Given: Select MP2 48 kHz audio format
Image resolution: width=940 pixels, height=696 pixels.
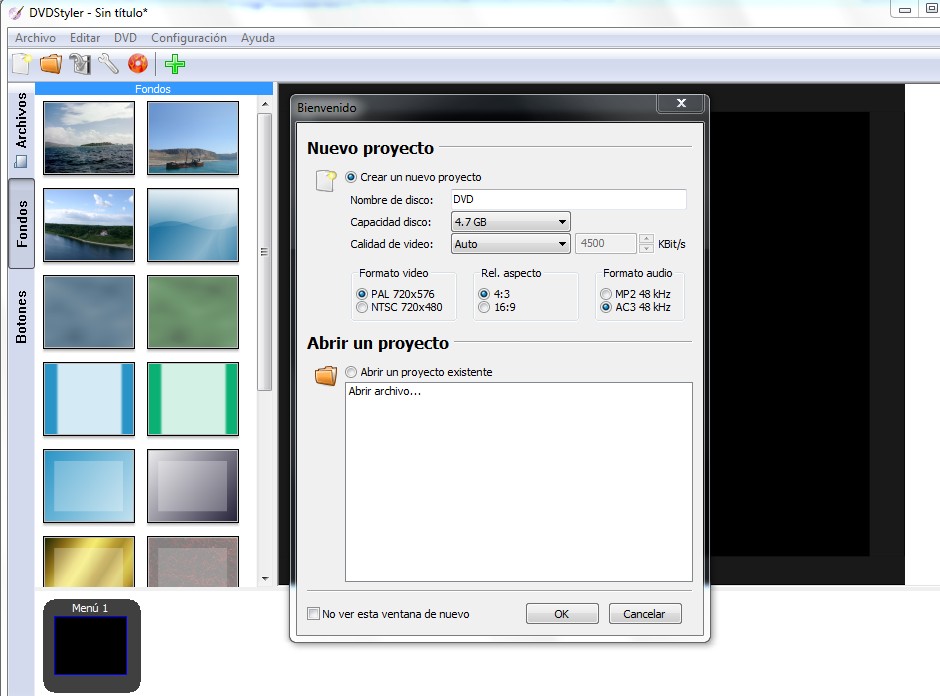Looking at the screenshot, I should click(606, 294).
